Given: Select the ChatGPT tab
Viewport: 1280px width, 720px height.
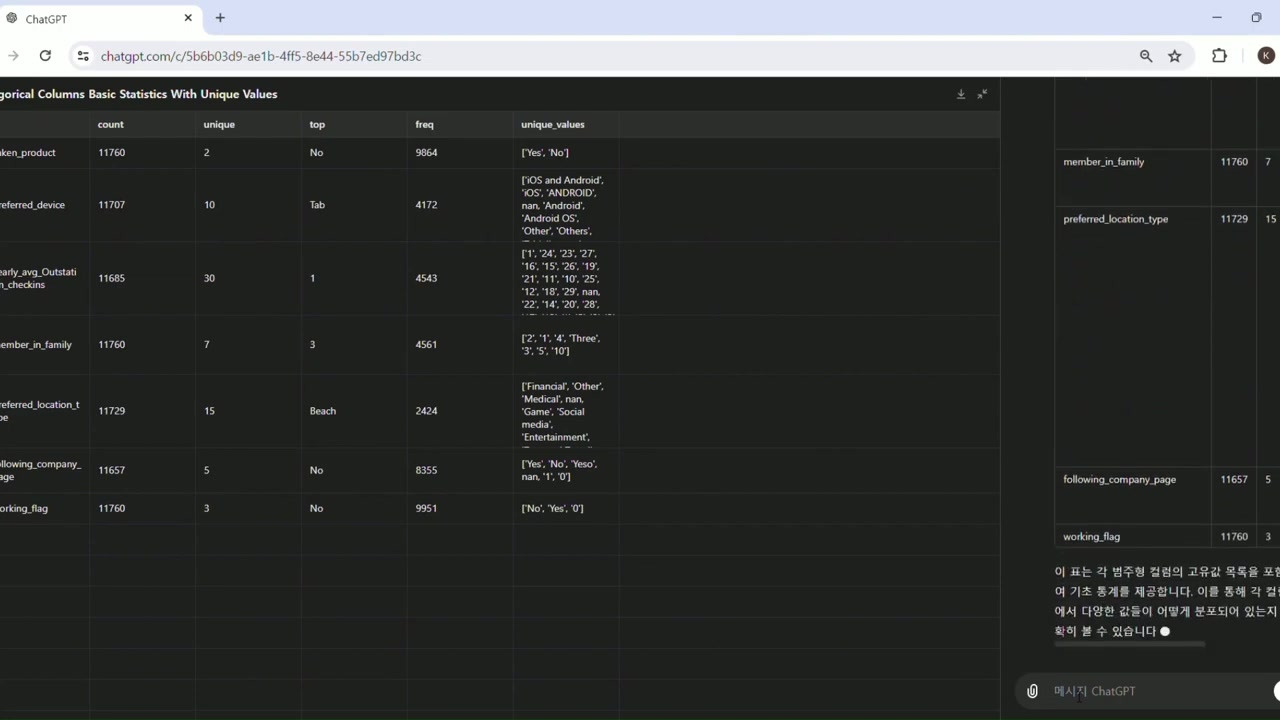Looking at the screenshot, I should (x=100, y=18).
